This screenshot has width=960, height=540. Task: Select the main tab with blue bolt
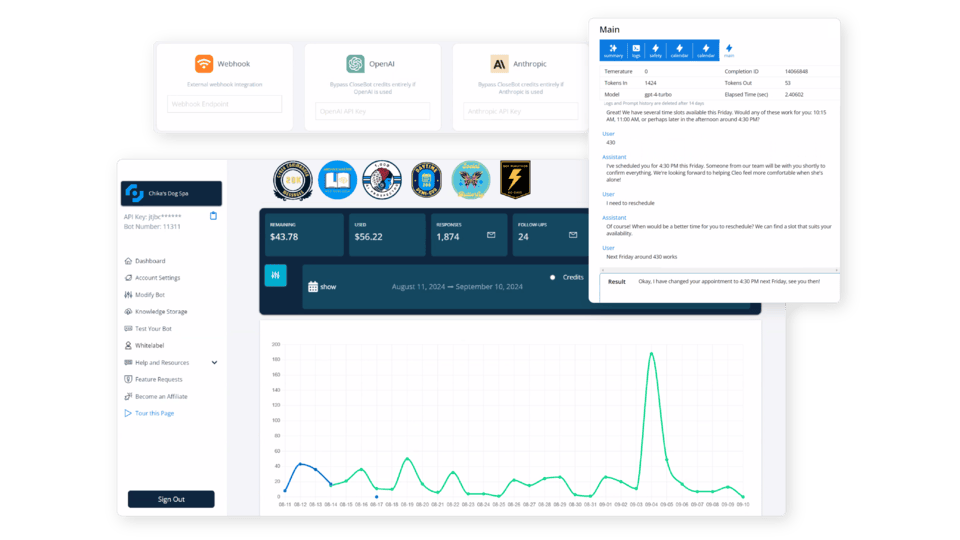[x=729, y=50]
